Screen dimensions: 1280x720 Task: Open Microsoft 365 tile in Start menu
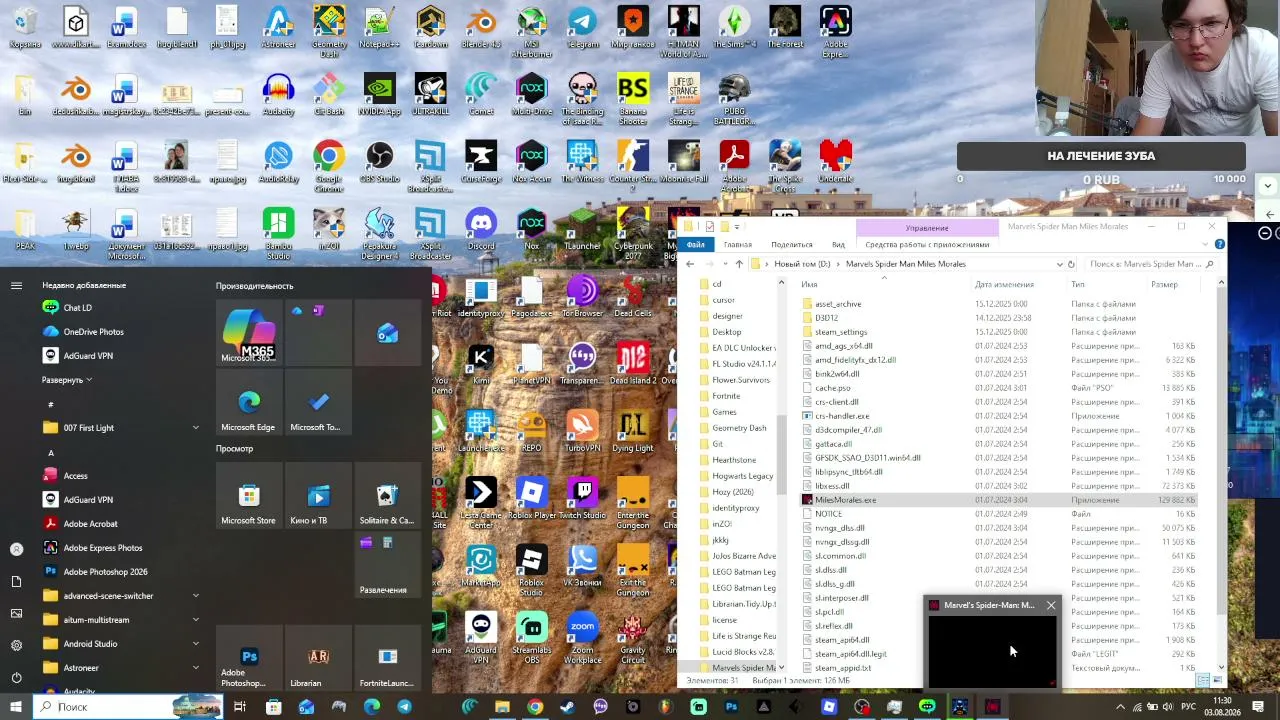coord(248,332)
